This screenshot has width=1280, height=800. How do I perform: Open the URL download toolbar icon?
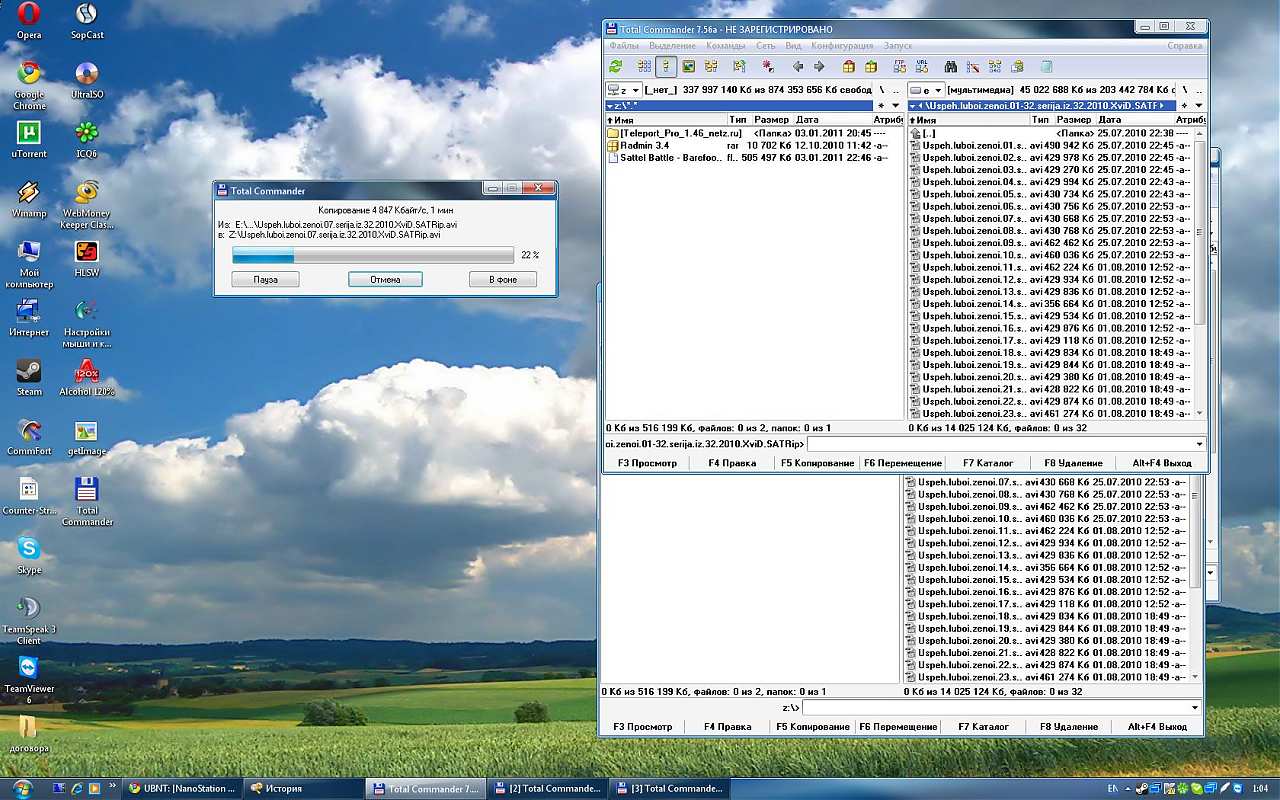point(921,67)
